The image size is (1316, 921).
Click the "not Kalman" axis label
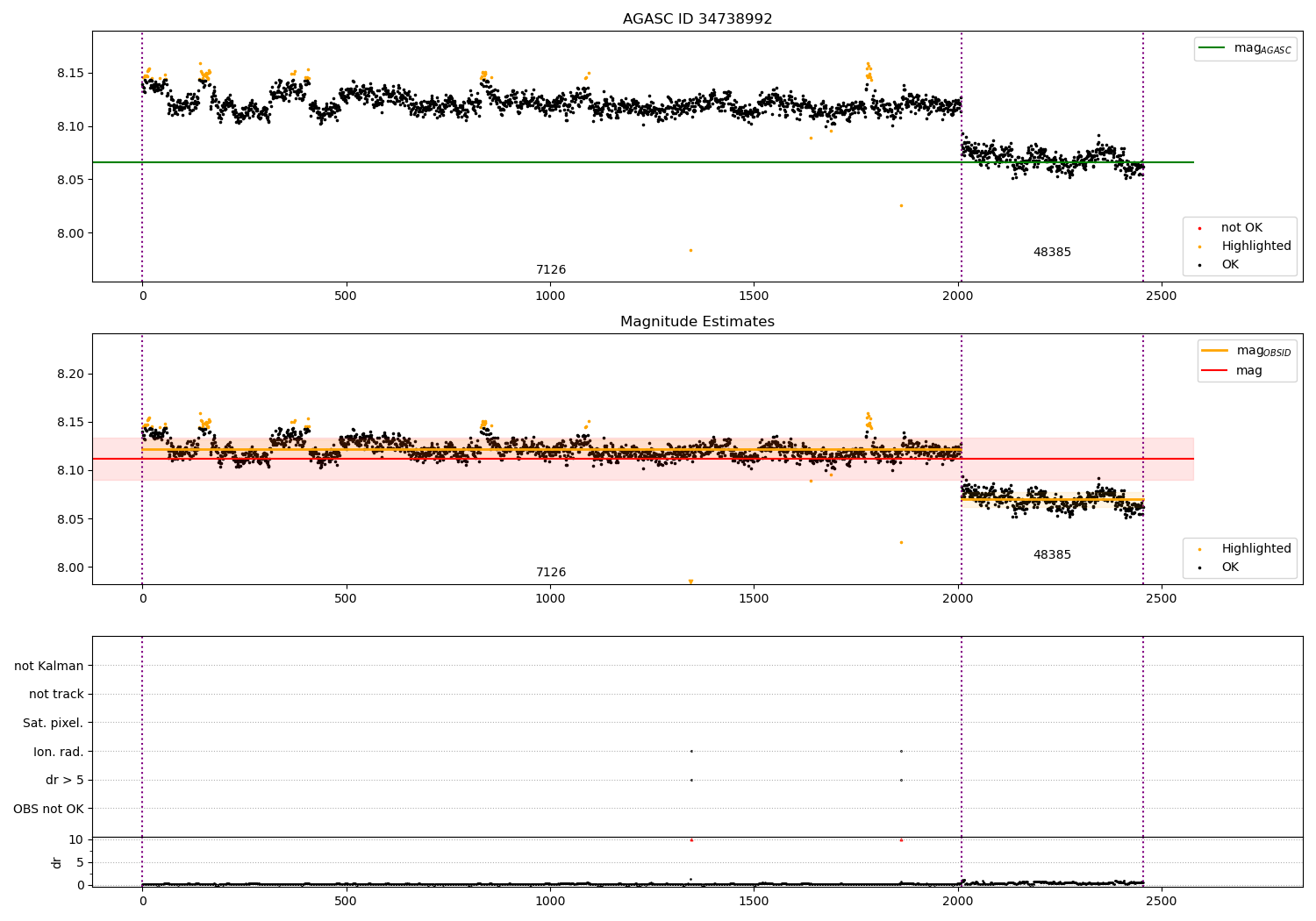[x=49, y=666]
